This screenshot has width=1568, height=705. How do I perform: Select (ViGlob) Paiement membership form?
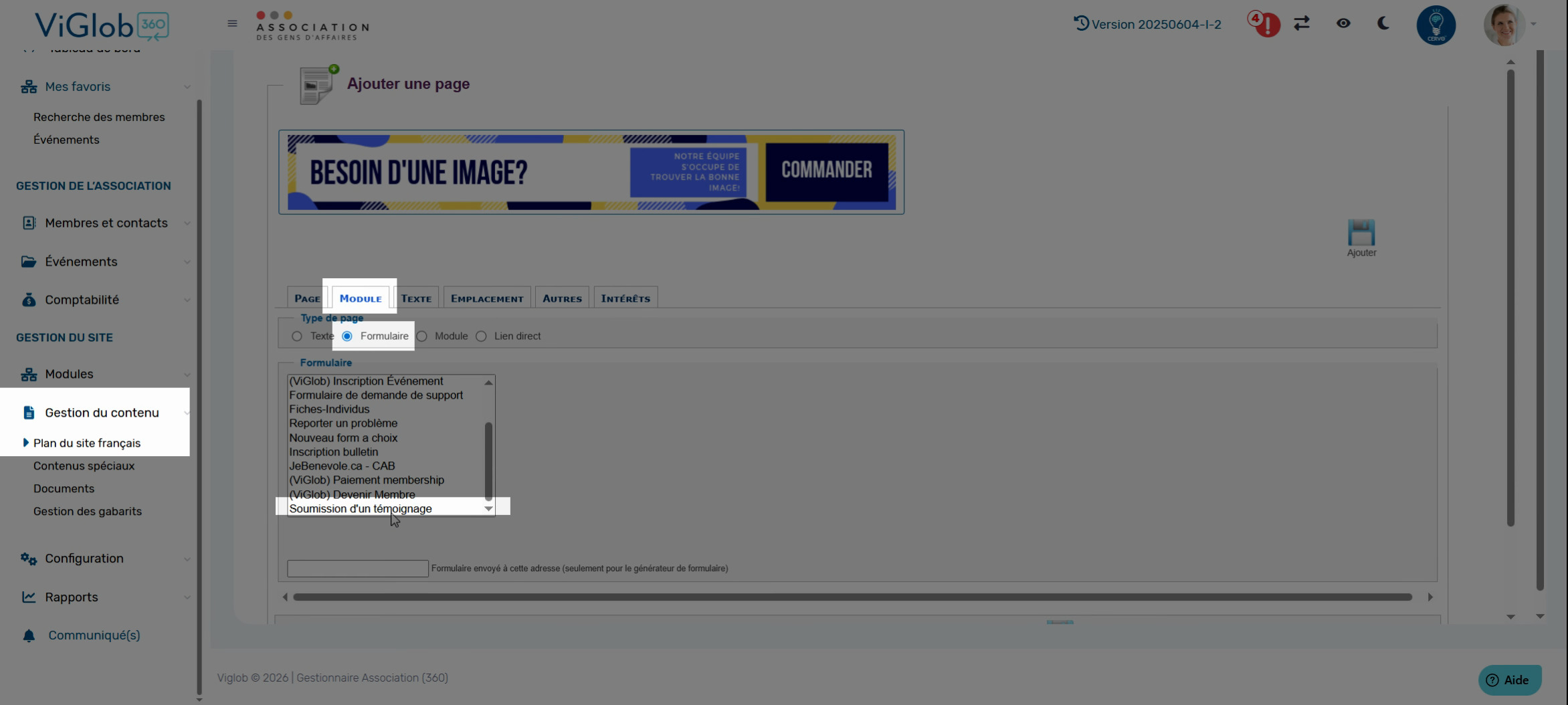(x=367, y=480)
